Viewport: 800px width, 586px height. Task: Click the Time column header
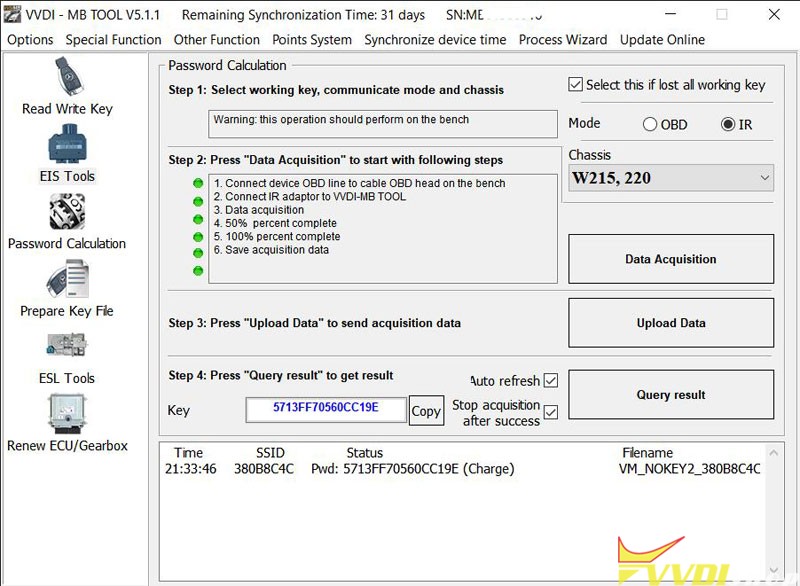(x=188, y=453)
